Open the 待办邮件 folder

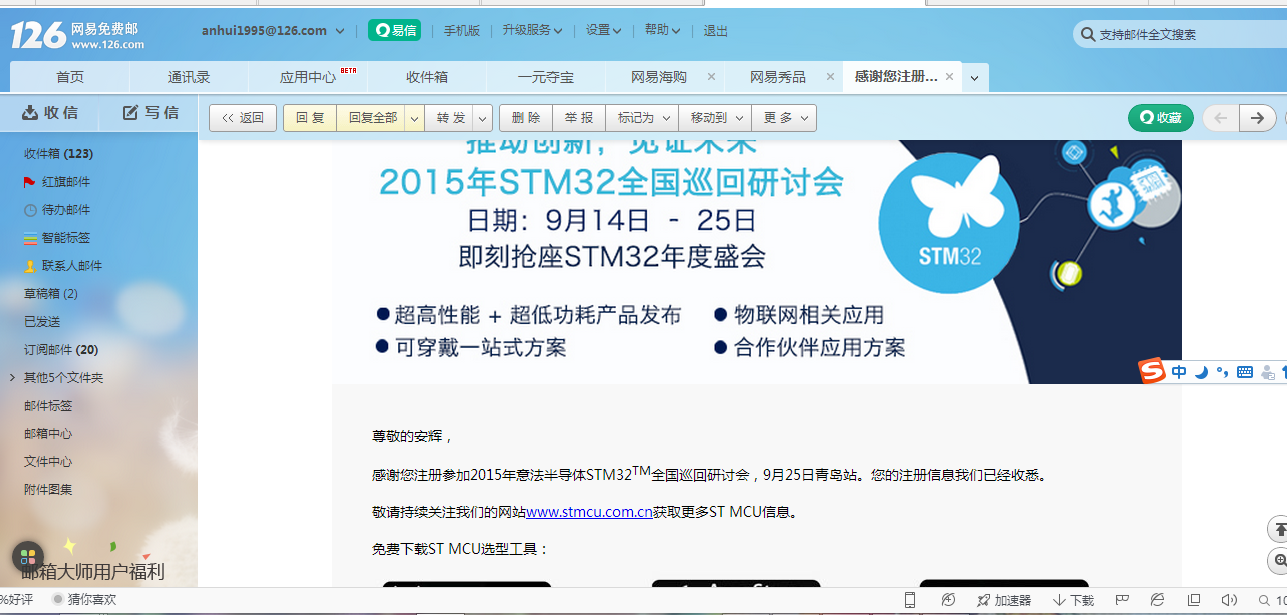click(x=66, y=210)
